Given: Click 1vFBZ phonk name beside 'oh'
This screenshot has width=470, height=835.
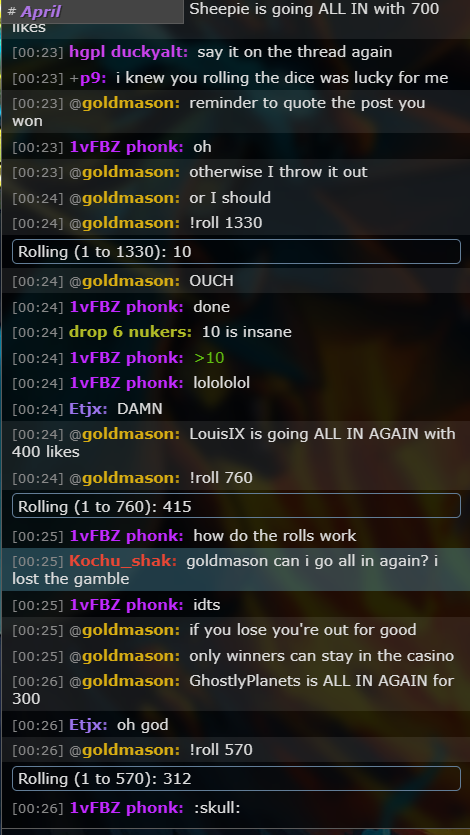Looking at the screenshot, I should click(x=126, y=146).
